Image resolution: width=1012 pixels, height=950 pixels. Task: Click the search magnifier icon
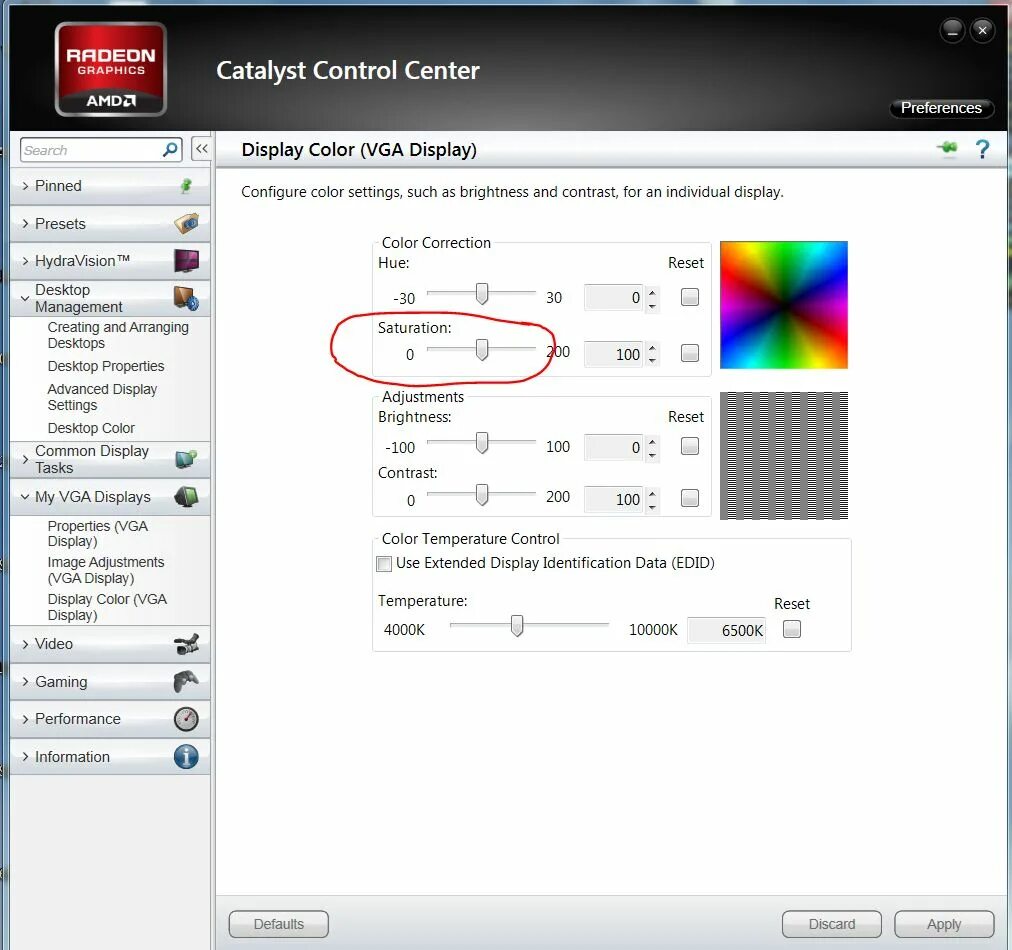tap(170, 150)
